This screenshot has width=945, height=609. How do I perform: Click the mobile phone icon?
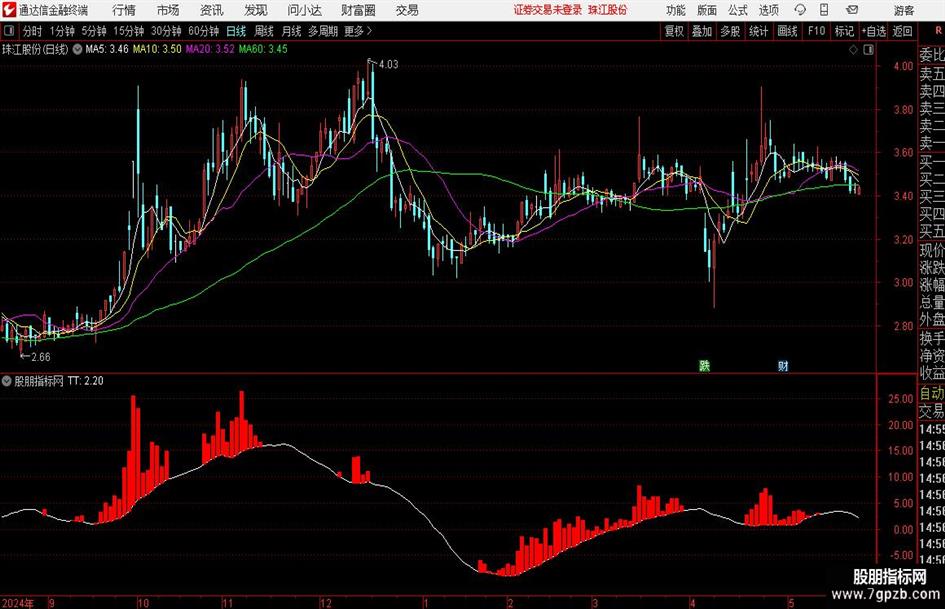824,10
